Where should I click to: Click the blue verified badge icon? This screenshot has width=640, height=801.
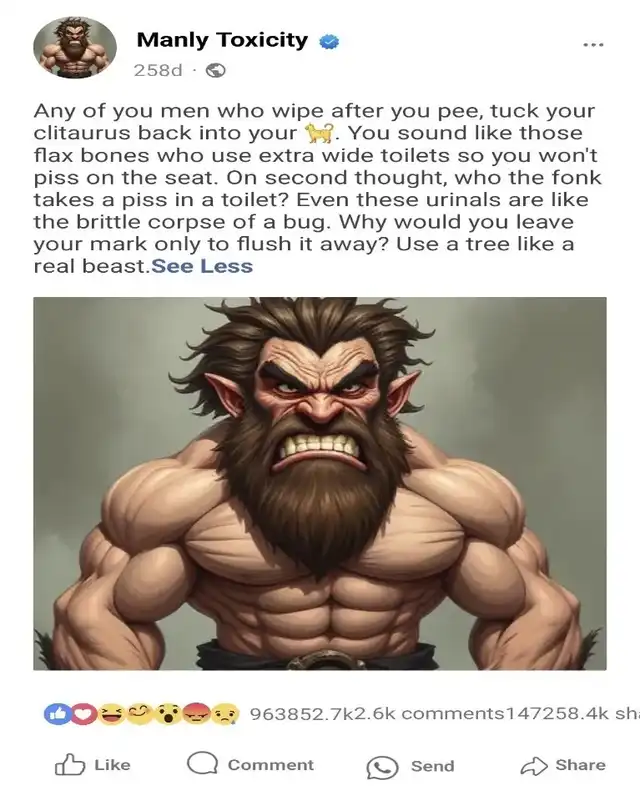tap(329, 41)
